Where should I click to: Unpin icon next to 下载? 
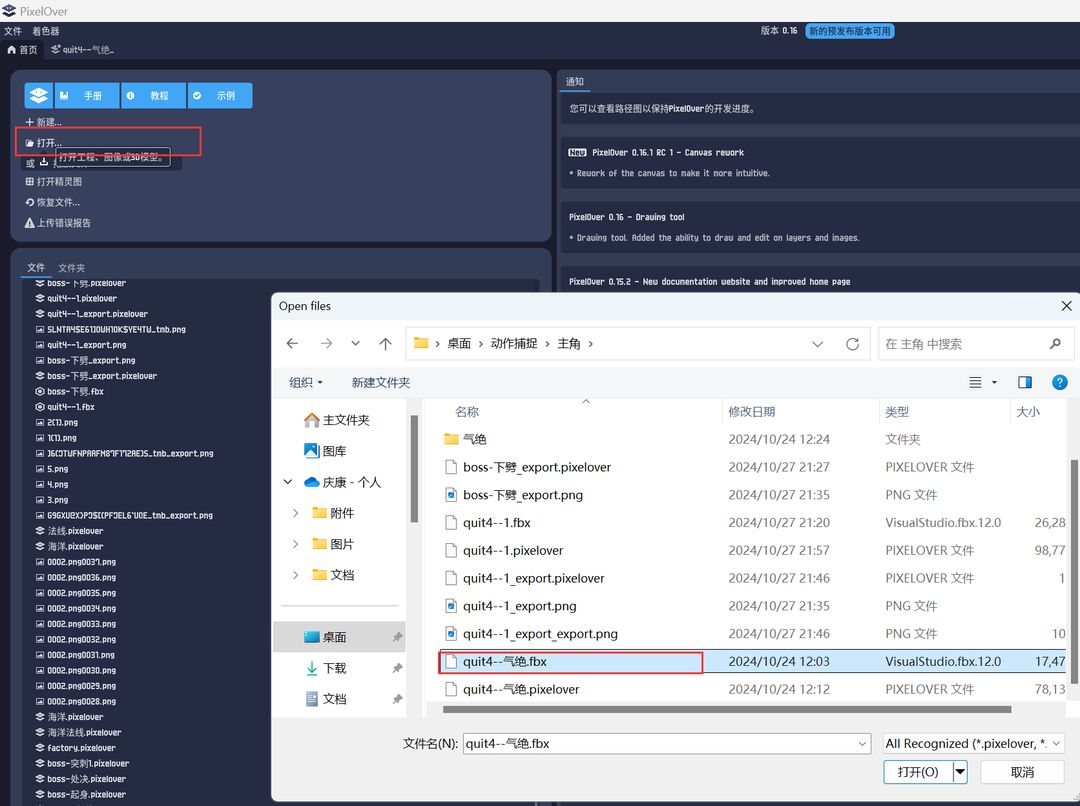(x=397, y=668)
